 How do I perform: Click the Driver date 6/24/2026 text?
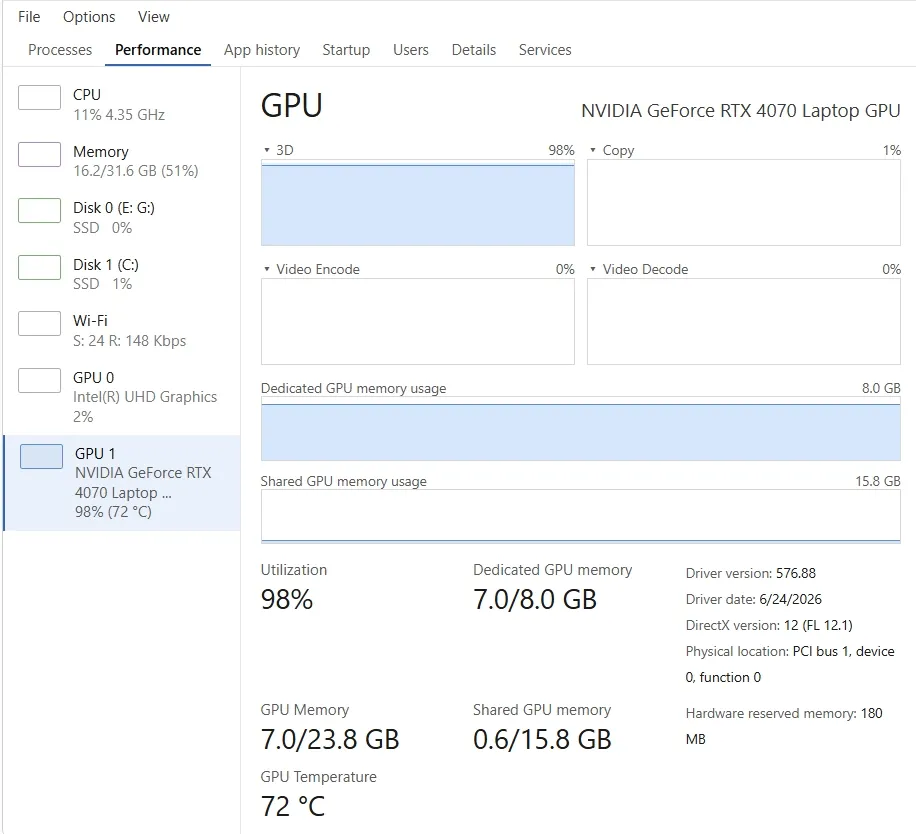coord(754,599)
